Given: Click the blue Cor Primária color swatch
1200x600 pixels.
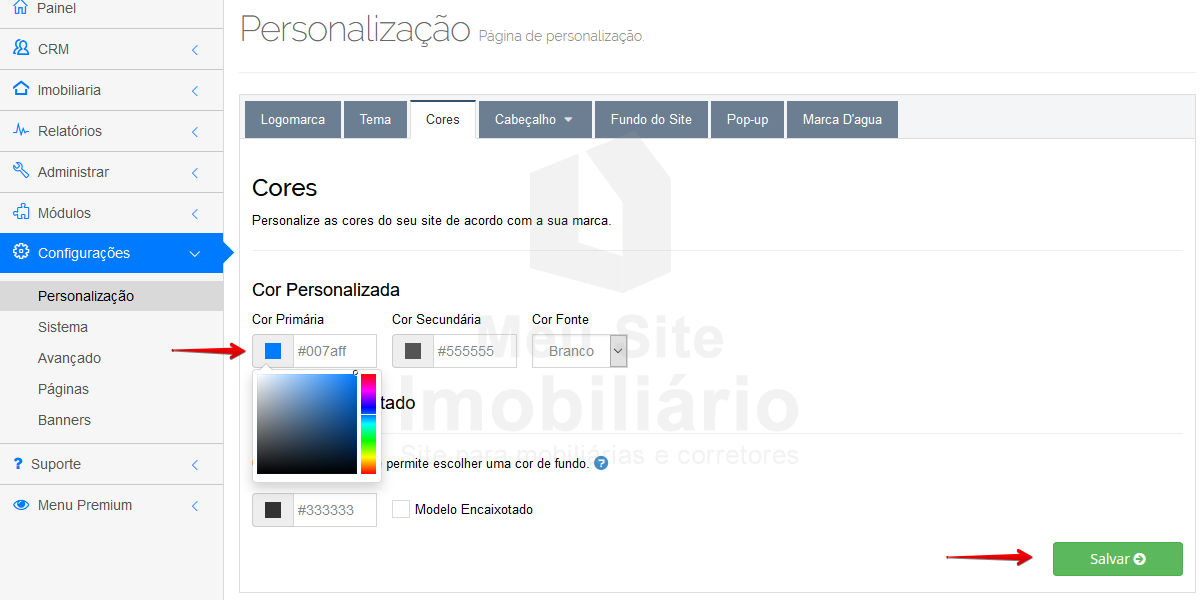Looking at the screenshot, I should click(x=273, y=351).
